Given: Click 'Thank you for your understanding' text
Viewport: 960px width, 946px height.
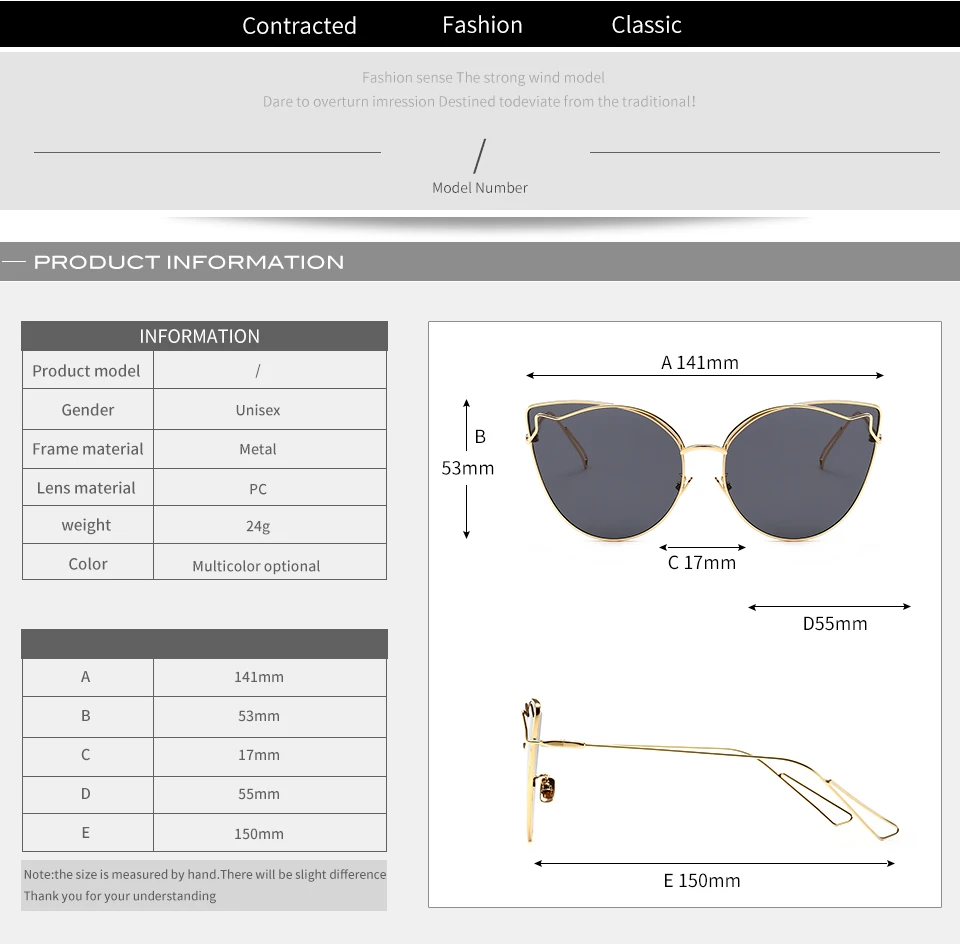Looking at the screenshot, I should point(120,896).
